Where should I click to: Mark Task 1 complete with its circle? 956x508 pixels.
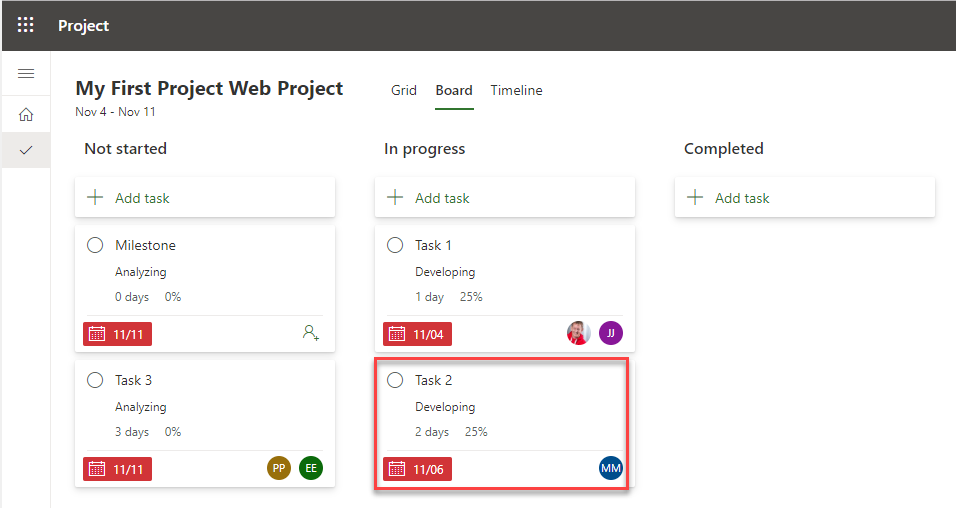[395, 245]
